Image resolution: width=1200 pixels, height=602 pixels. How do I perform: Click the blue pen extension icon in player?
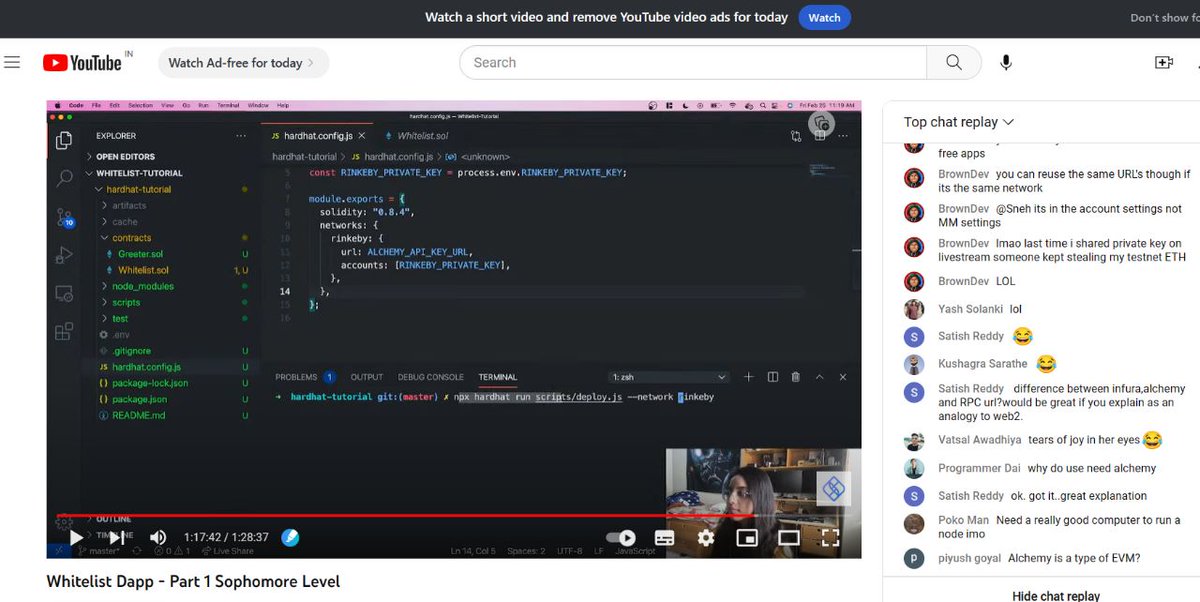291,537
